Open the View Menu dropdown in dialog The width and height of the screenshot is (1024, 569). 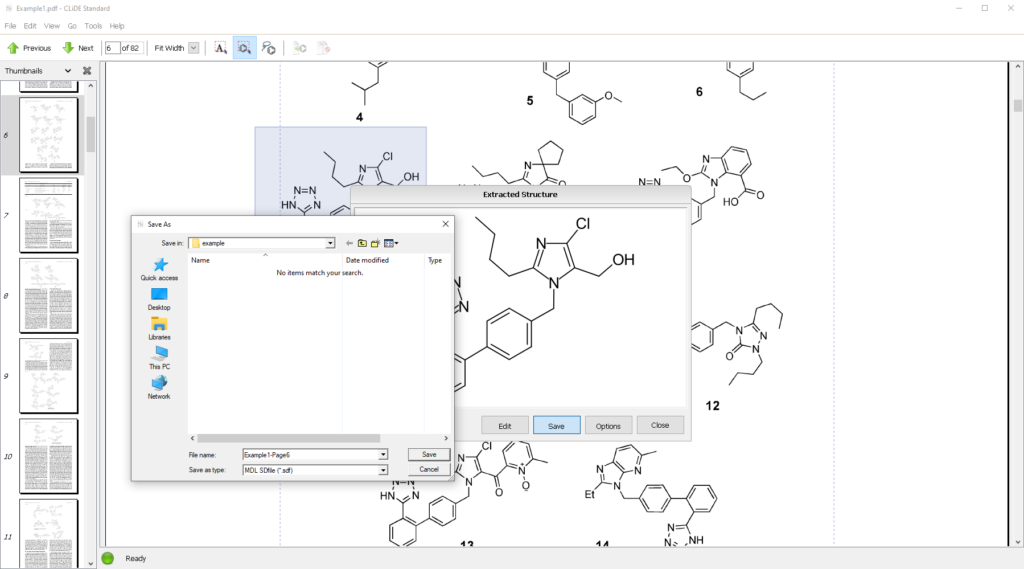coord(391,243)
